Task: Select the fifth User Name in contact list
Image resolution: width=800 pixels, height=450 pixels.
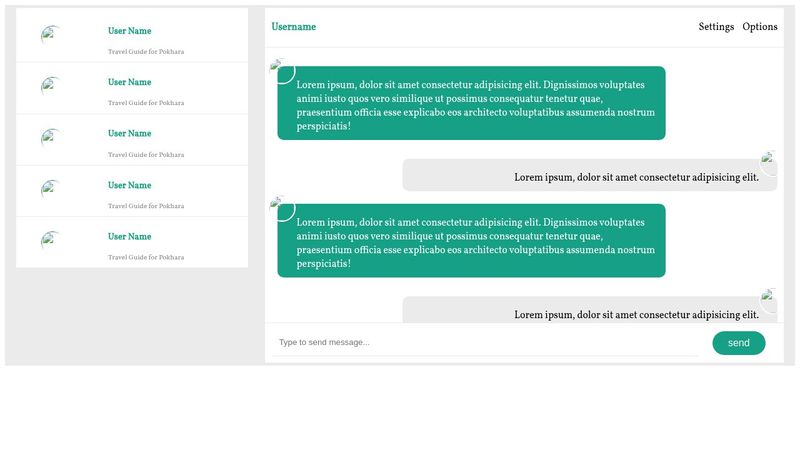Action: pos(130,237)
